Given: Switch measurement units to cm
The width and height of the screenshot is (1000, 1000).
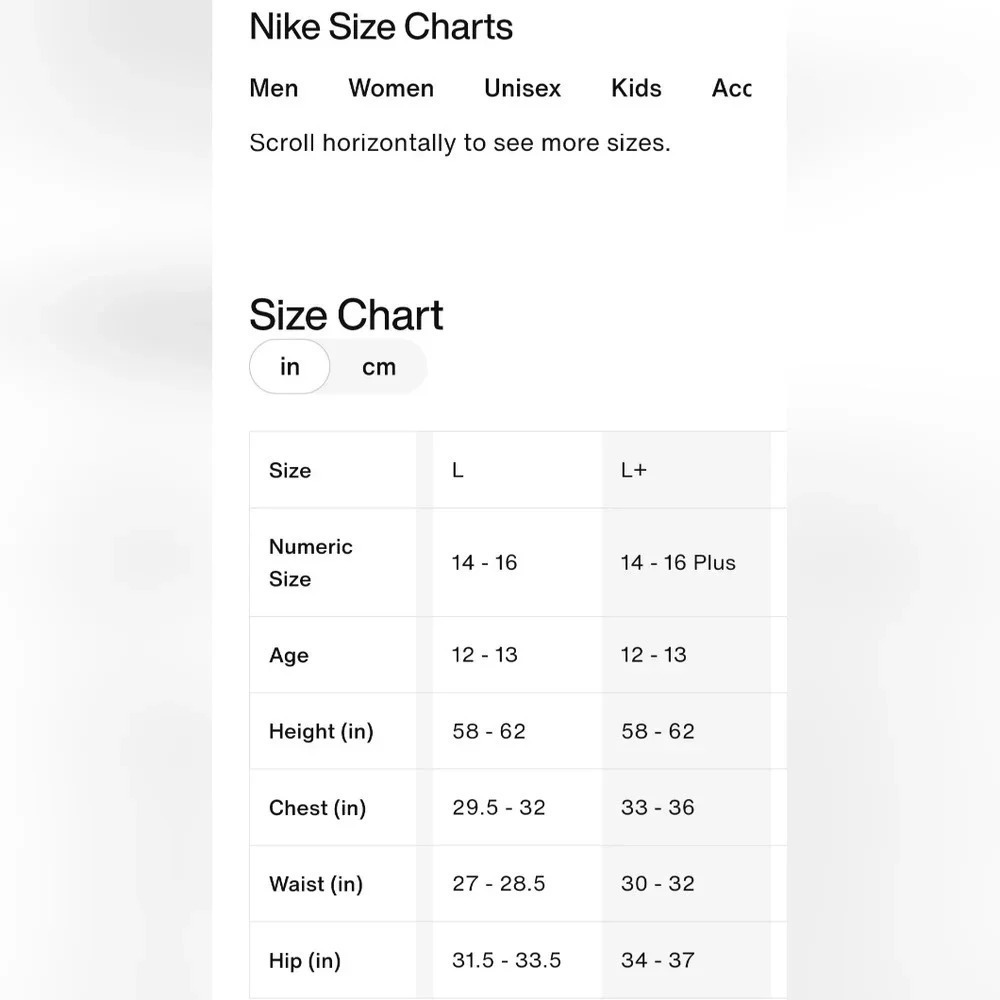Looking at the screenshot, I should point(379,367).
